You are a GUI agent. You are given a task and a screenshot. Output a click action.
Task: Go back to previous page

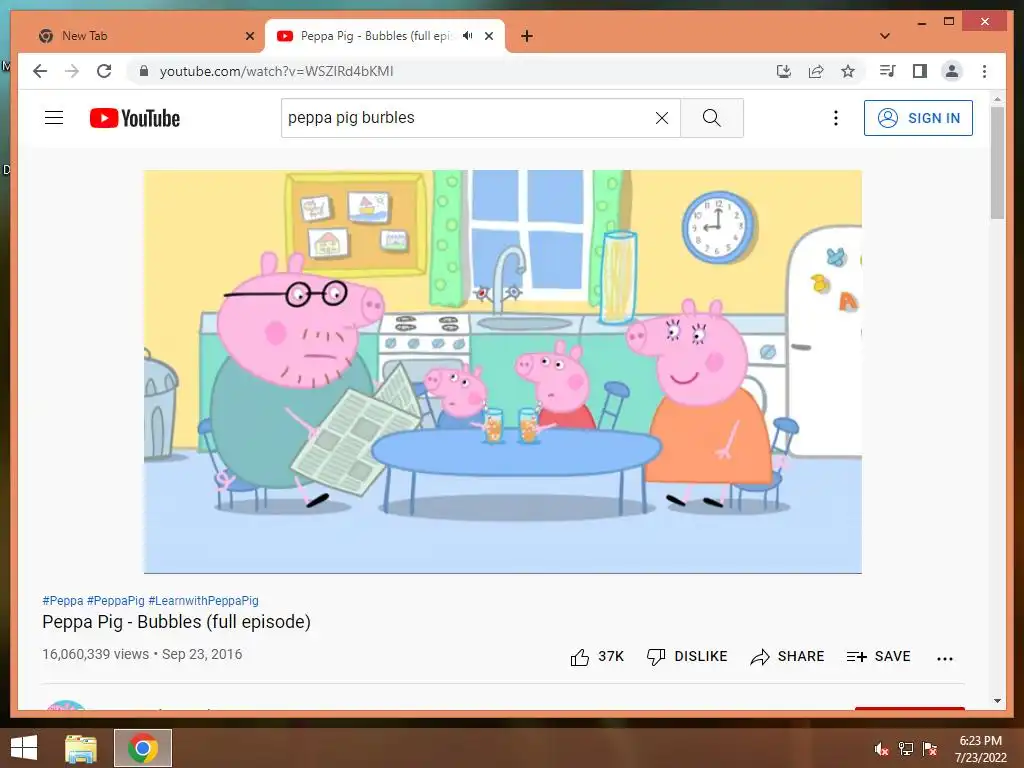coord(40,71)
